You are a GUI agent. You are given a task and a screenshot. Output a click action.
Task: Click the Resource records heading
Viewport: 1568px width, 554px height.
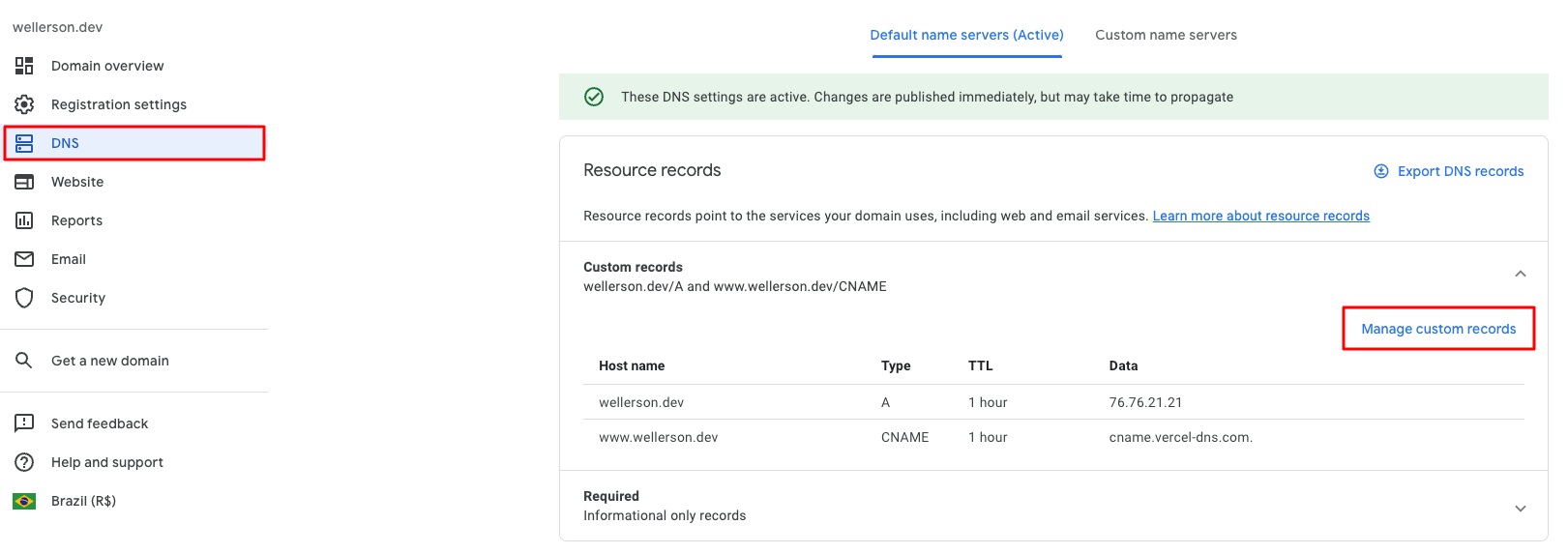click(652, 170)
